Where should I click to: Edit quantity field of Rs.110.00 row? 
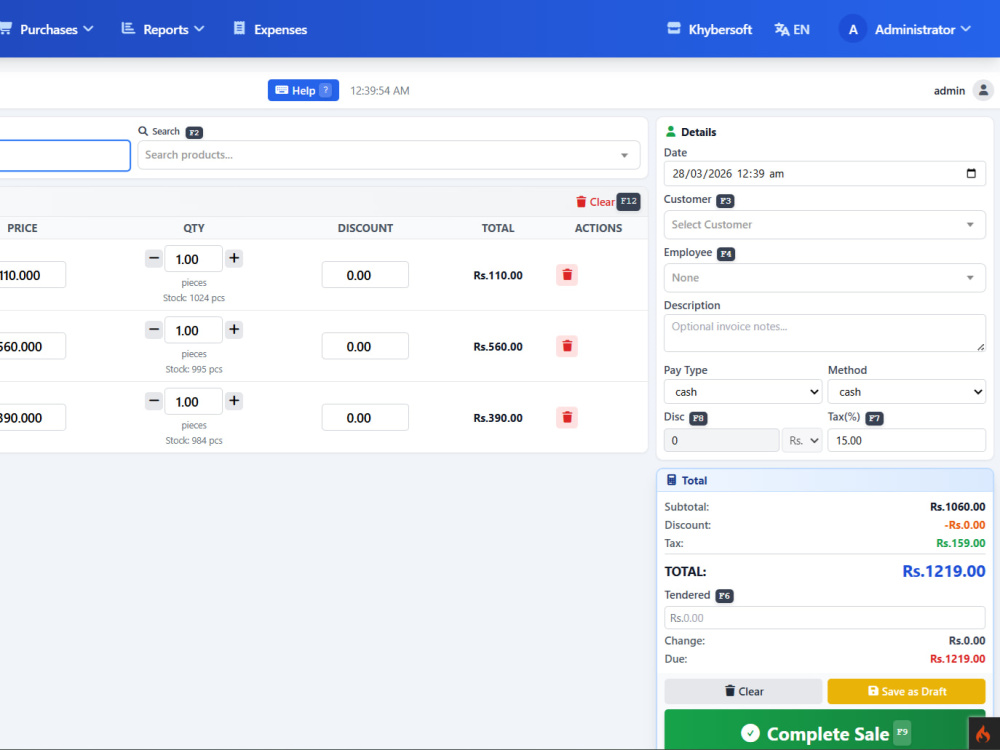[x=194, y=259]
